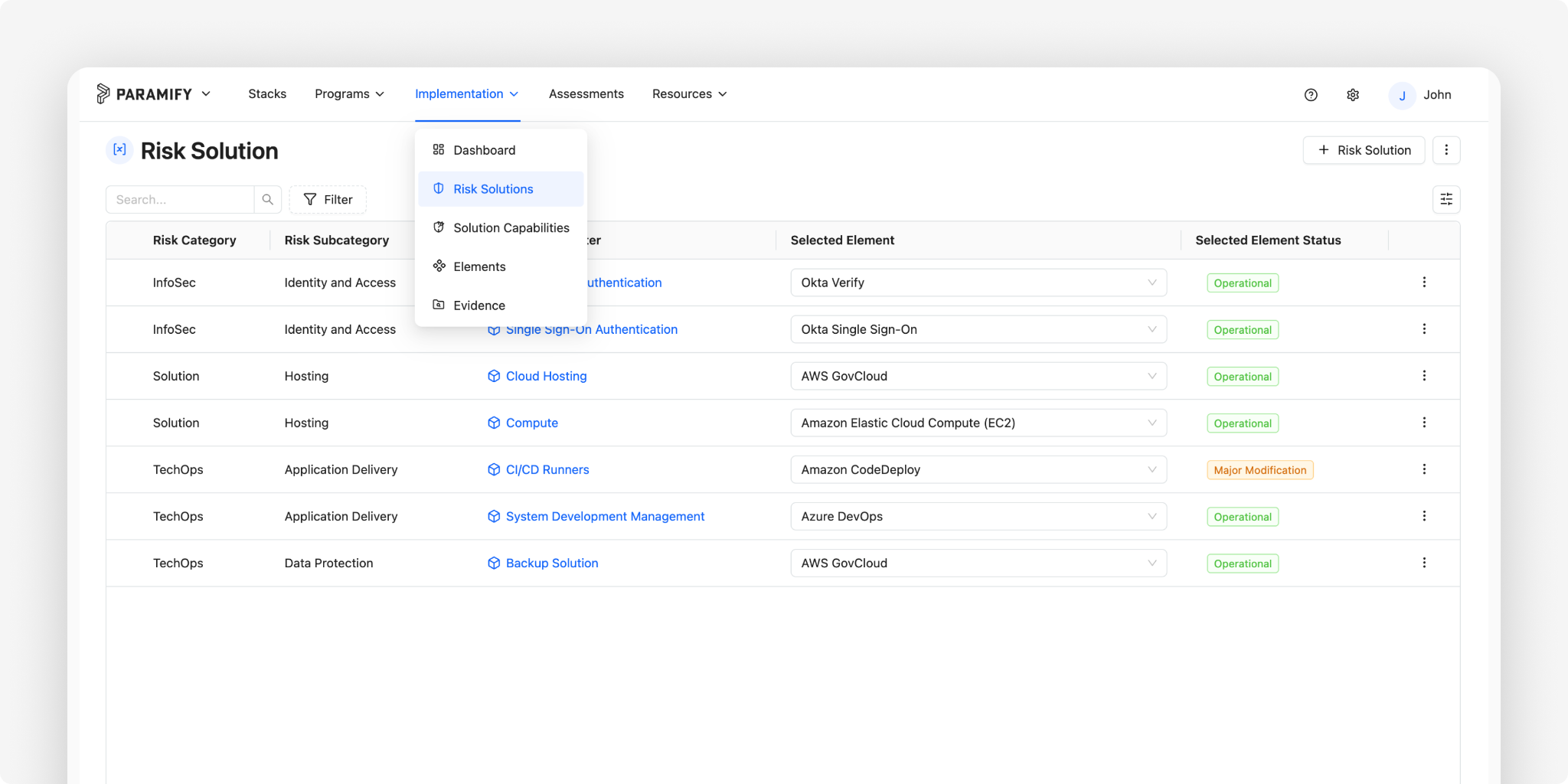Expand the Okta Verify element dropdown
The image size is (1568, 784).
(x=978, y=283)
